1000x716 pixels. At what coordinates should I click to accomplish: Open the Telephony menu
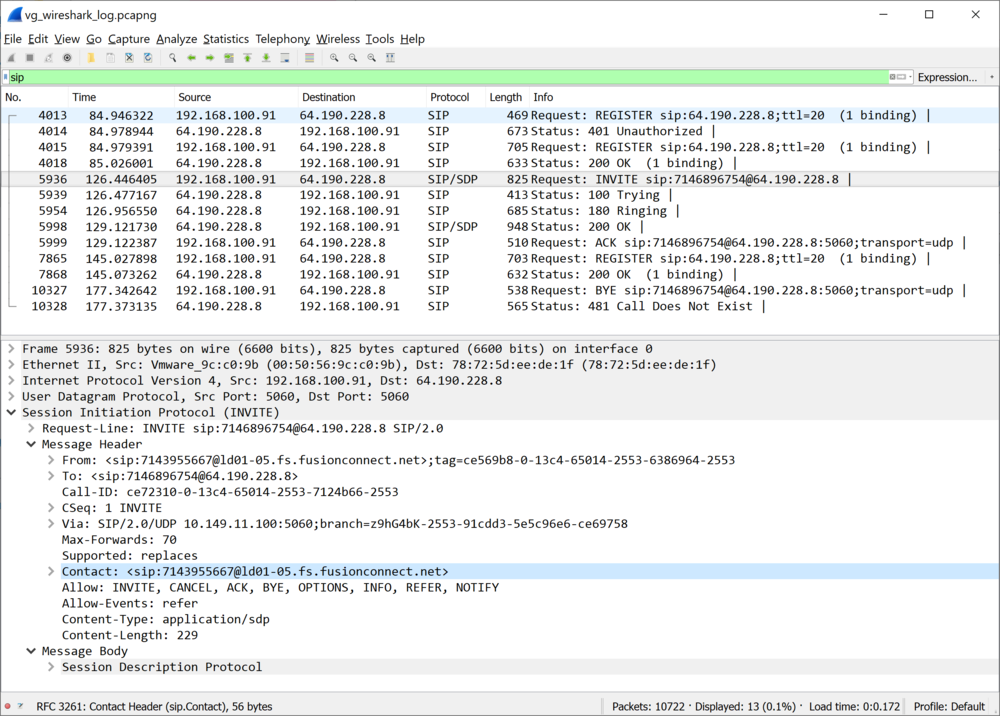282,39
